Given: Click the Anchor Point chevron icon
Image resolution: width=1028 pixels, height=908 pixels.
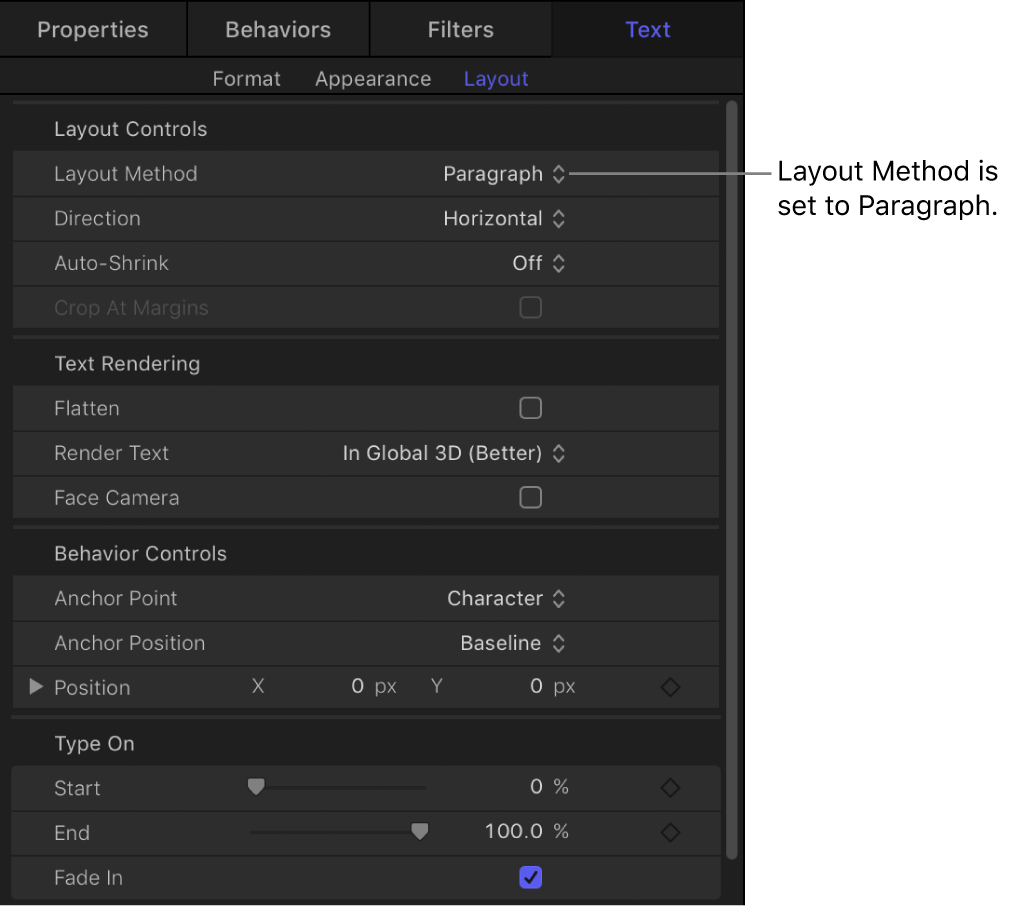Looking at the screenshot, I should pyautogui.click(x=559, y=598).
